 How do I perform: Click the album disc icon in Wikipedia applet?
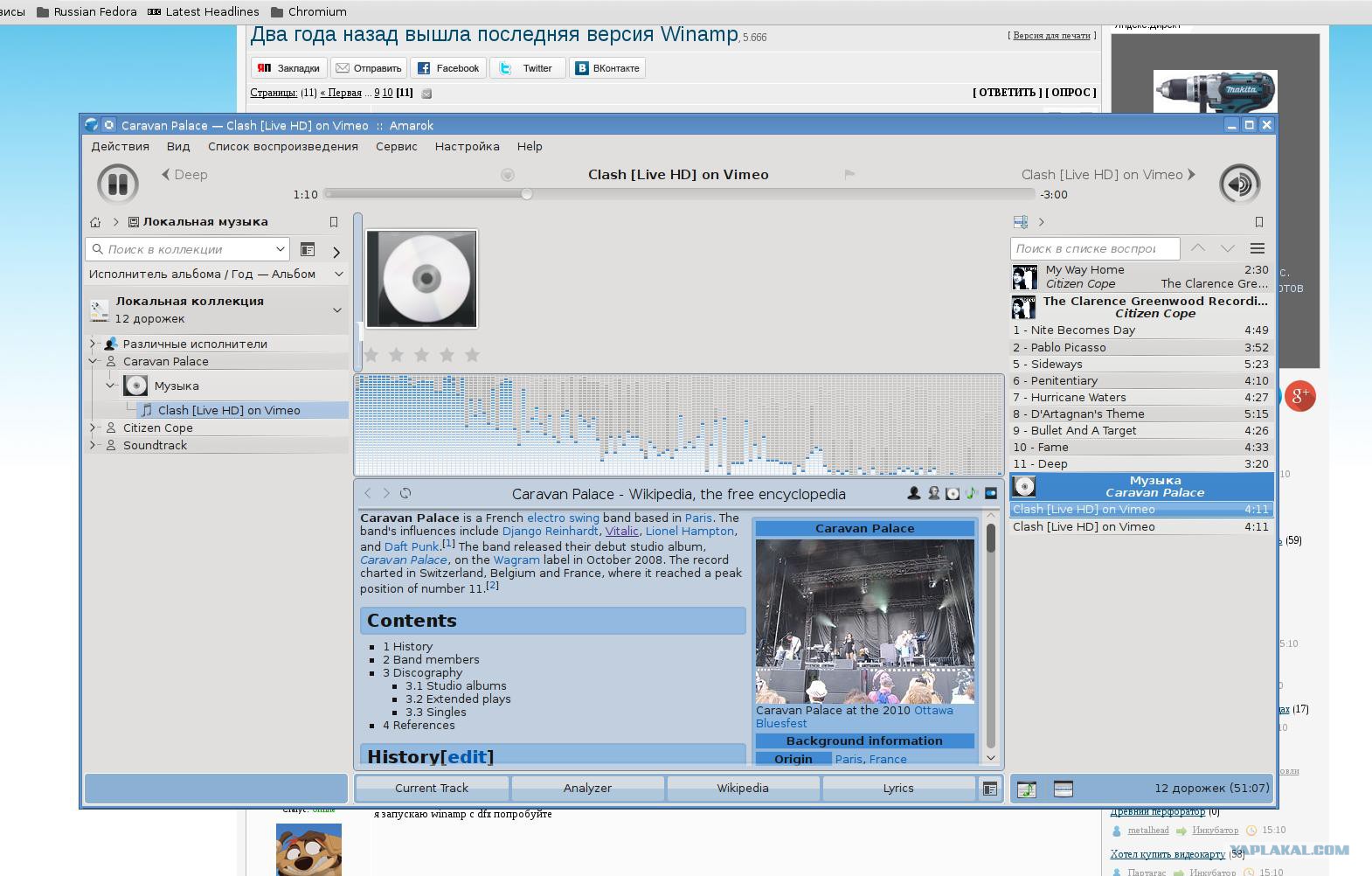(953, 493)
